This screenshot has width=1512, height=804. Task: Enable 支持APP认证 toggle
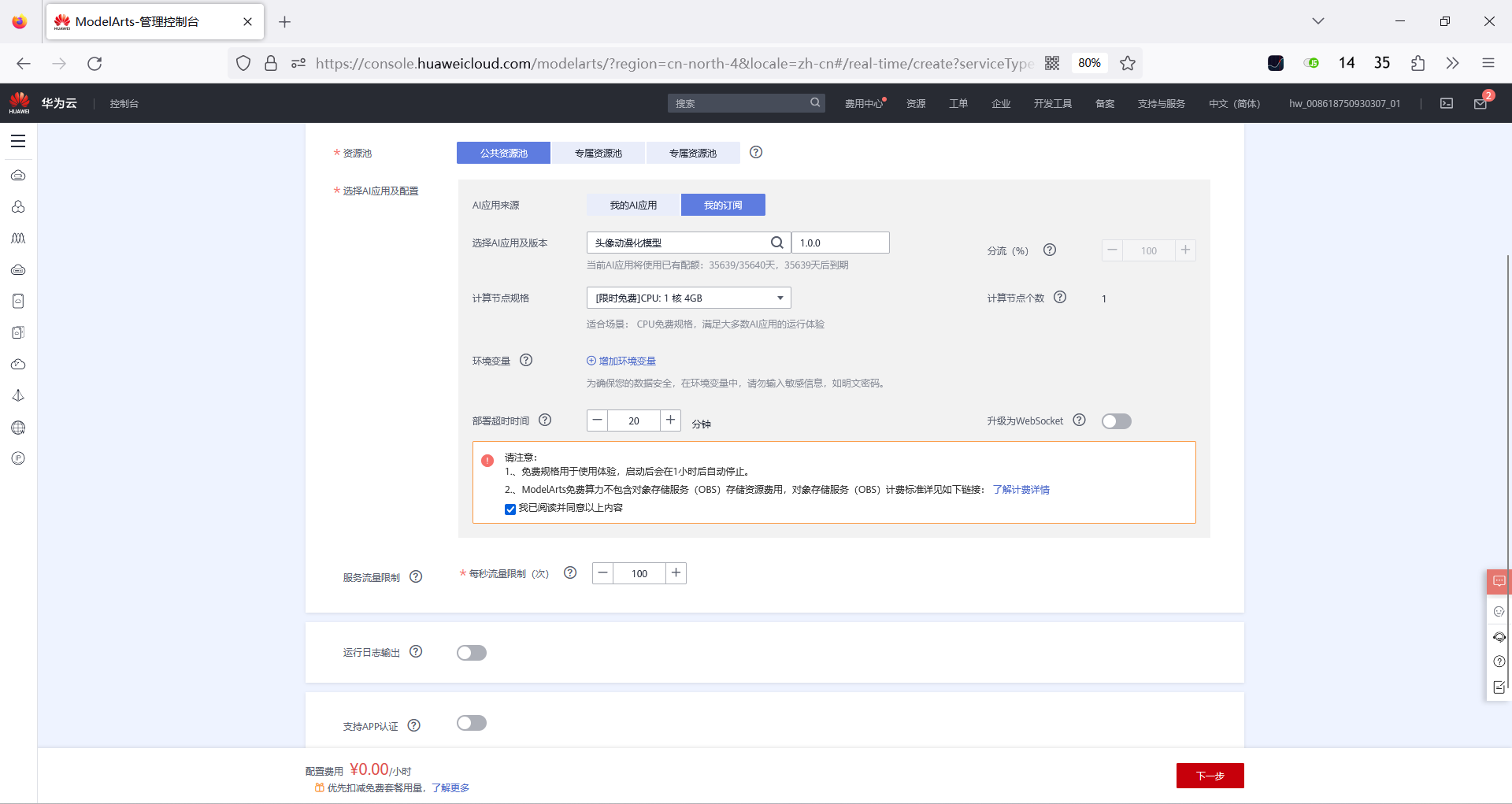pyautogui.click(x=472, y=723)
